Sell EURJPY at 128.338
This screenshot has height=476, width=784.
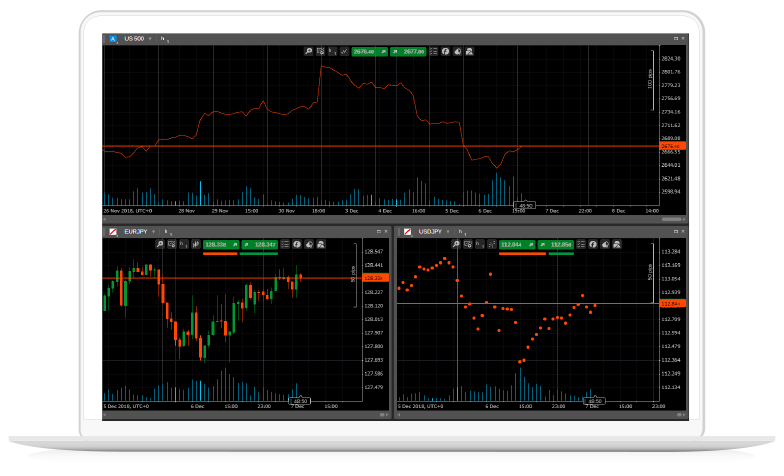point(221,244)
